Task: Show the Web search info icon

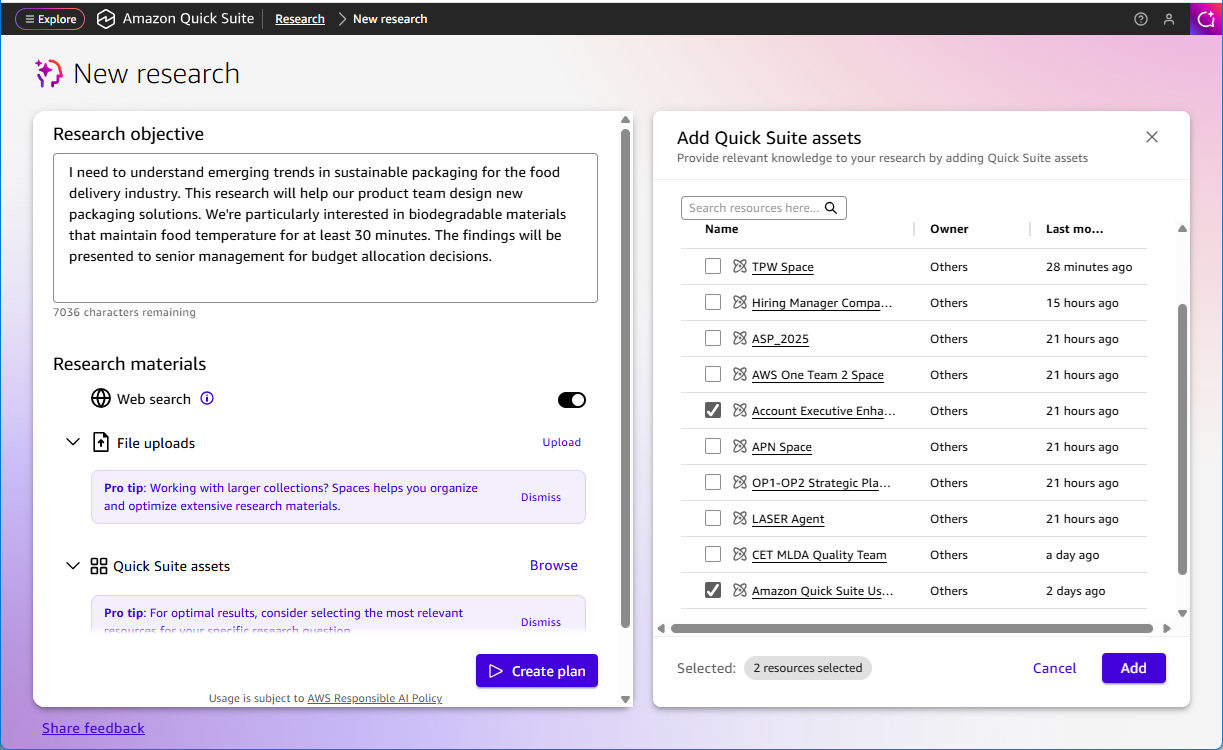Action: (207, 398)
